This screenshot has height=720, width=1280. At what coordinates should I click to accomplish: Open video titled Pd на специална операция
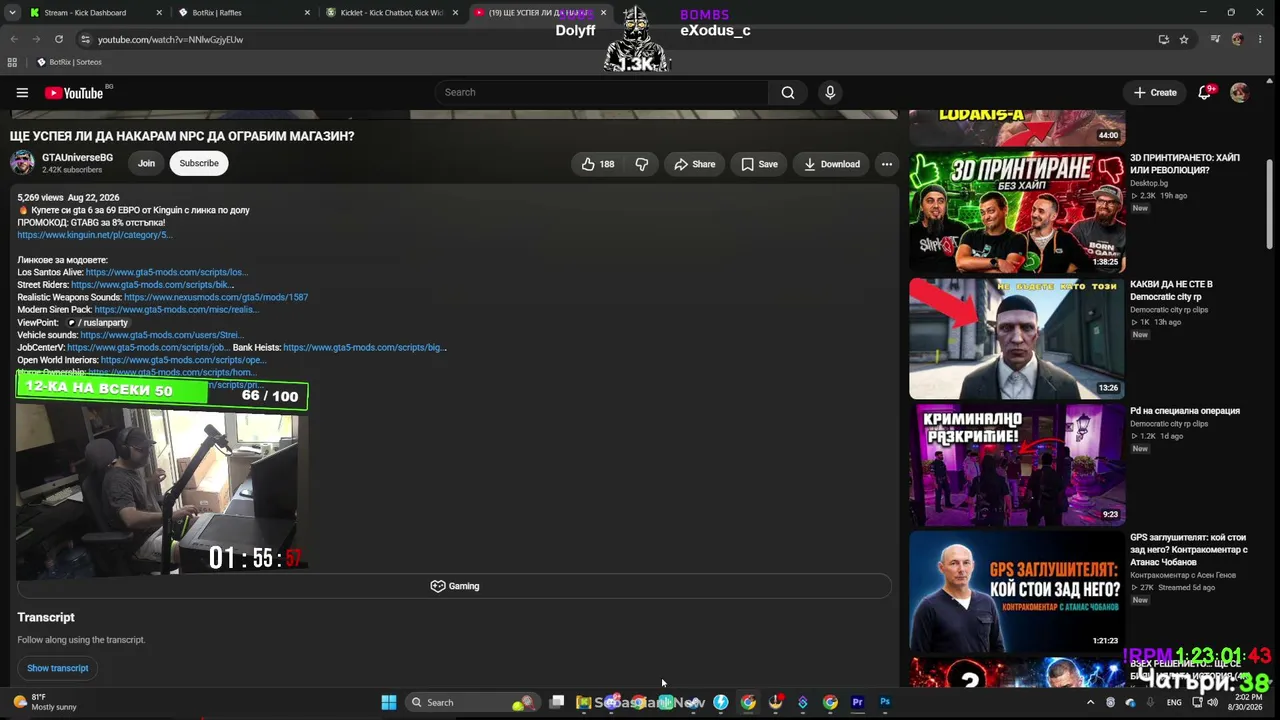pyautogui.click(x=1185, y=411)
